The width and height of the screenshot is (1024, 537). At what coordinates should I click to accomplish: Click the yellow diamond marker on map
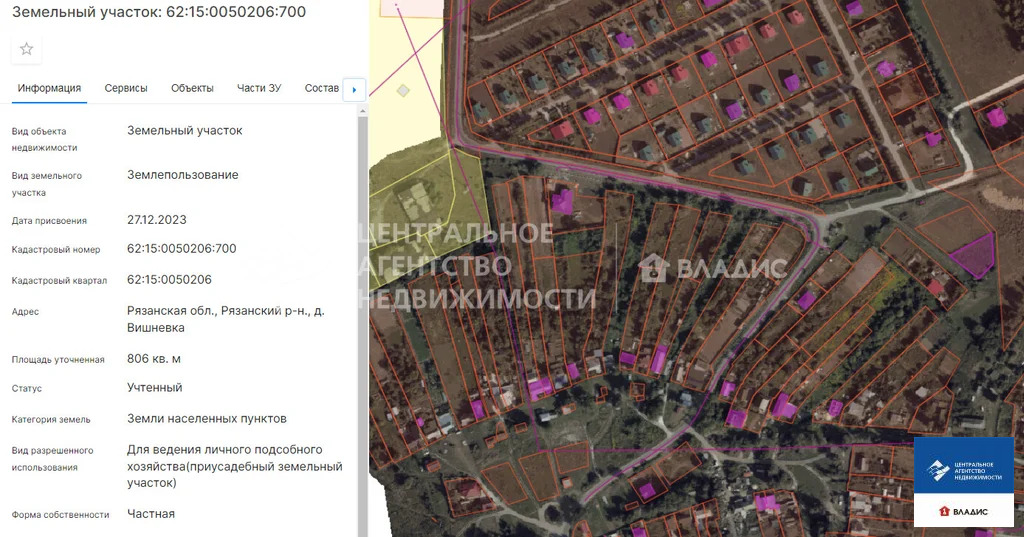(404, 91)
